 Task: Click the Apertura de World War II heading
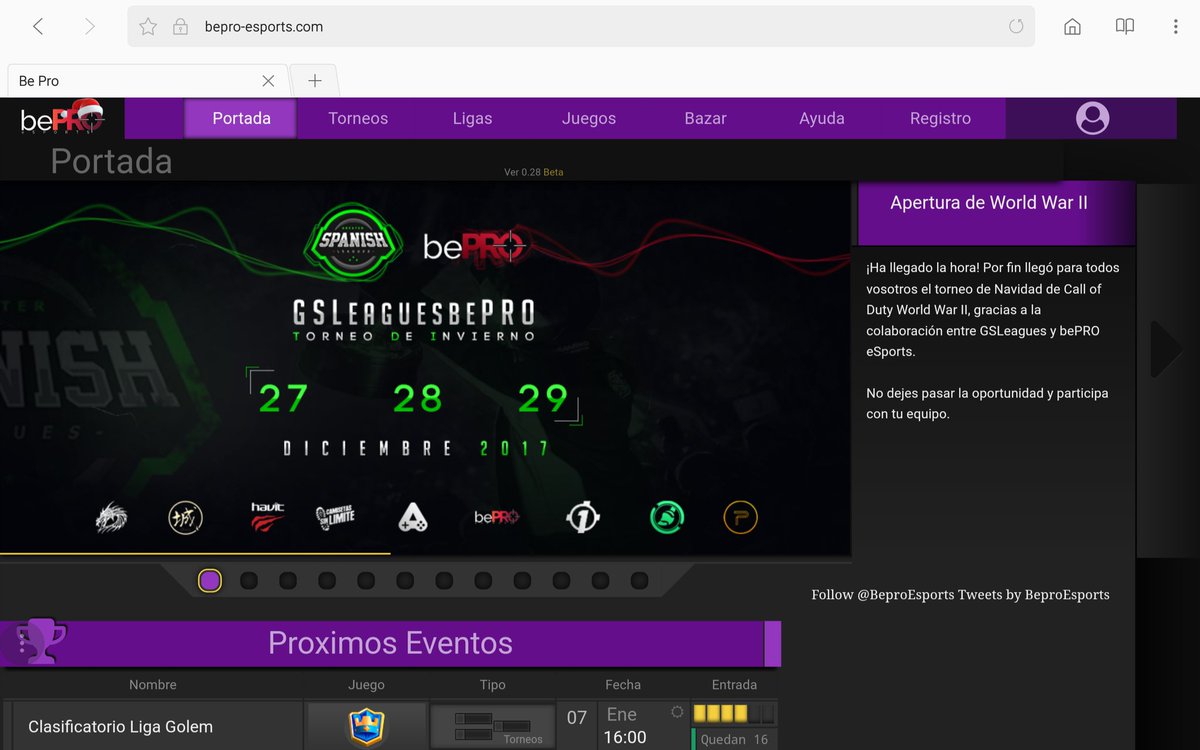coord(989,203)
